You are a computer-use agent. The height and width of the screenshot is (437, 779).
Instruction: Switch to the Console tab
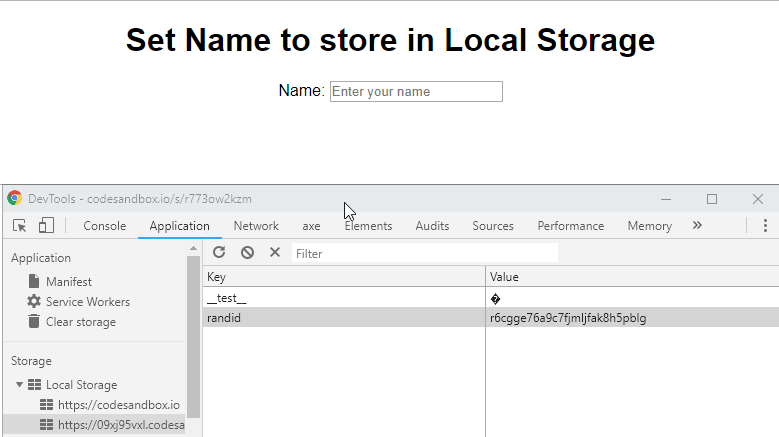pos(104,226)
